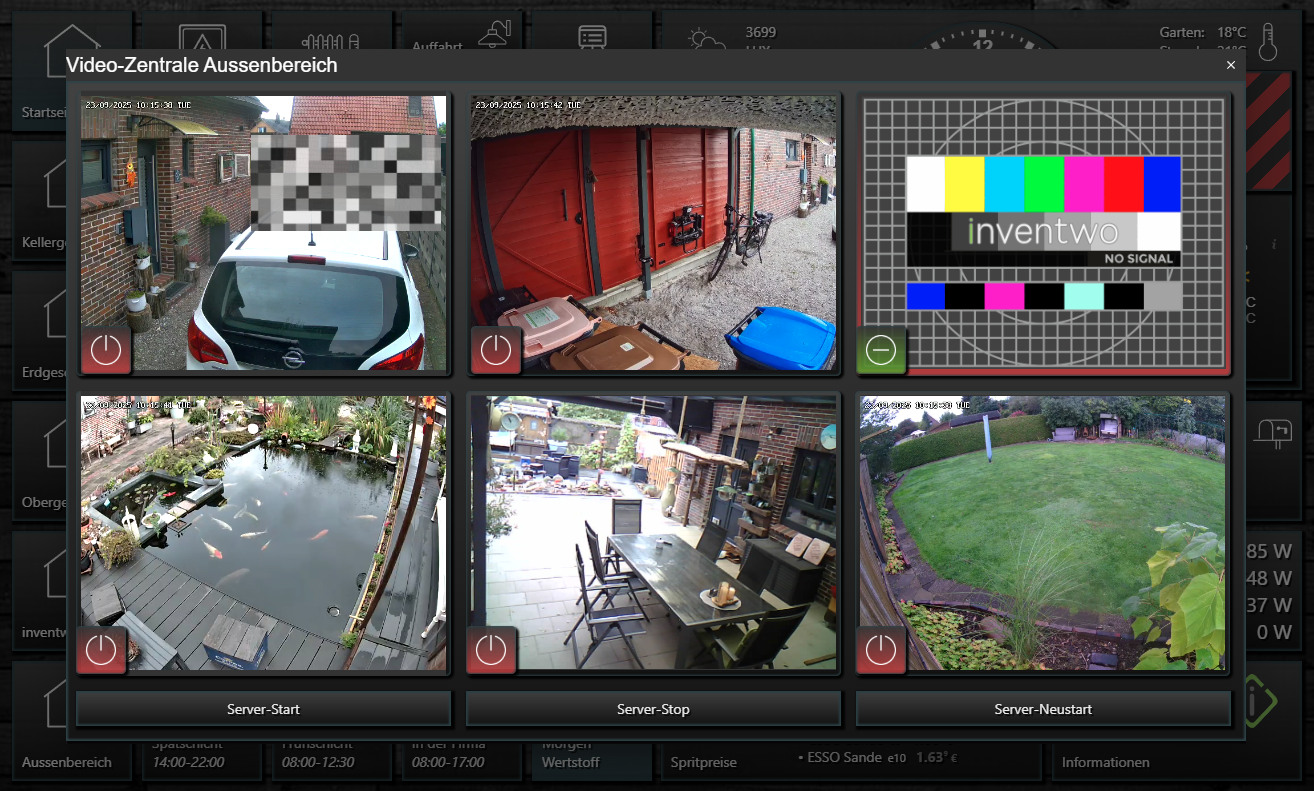Open the Aussenbereich navigation item
Viewport: 1314px width, 791px height.
coord(66,762)
